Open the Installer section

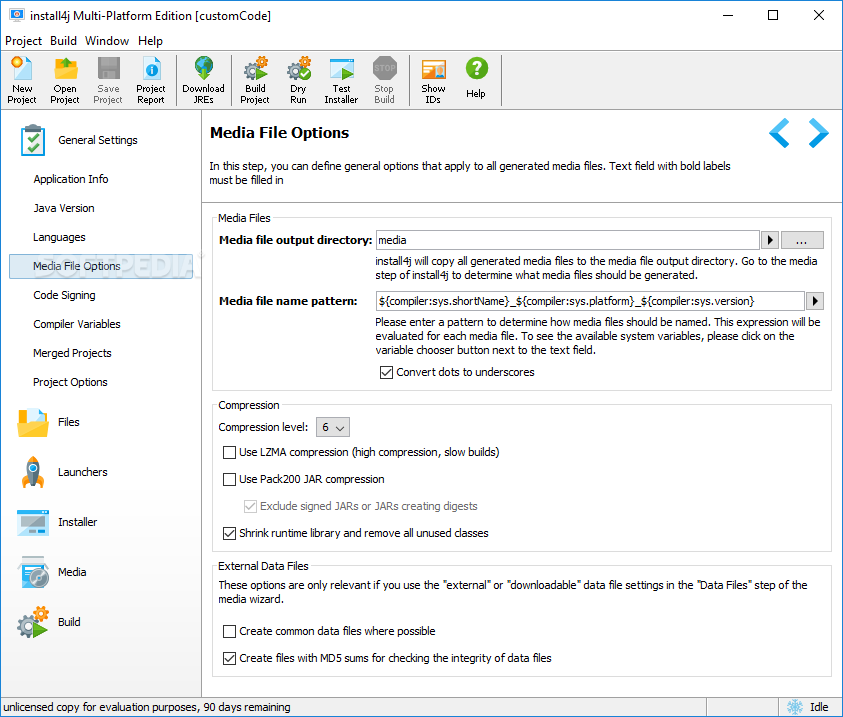coord(57,522)
